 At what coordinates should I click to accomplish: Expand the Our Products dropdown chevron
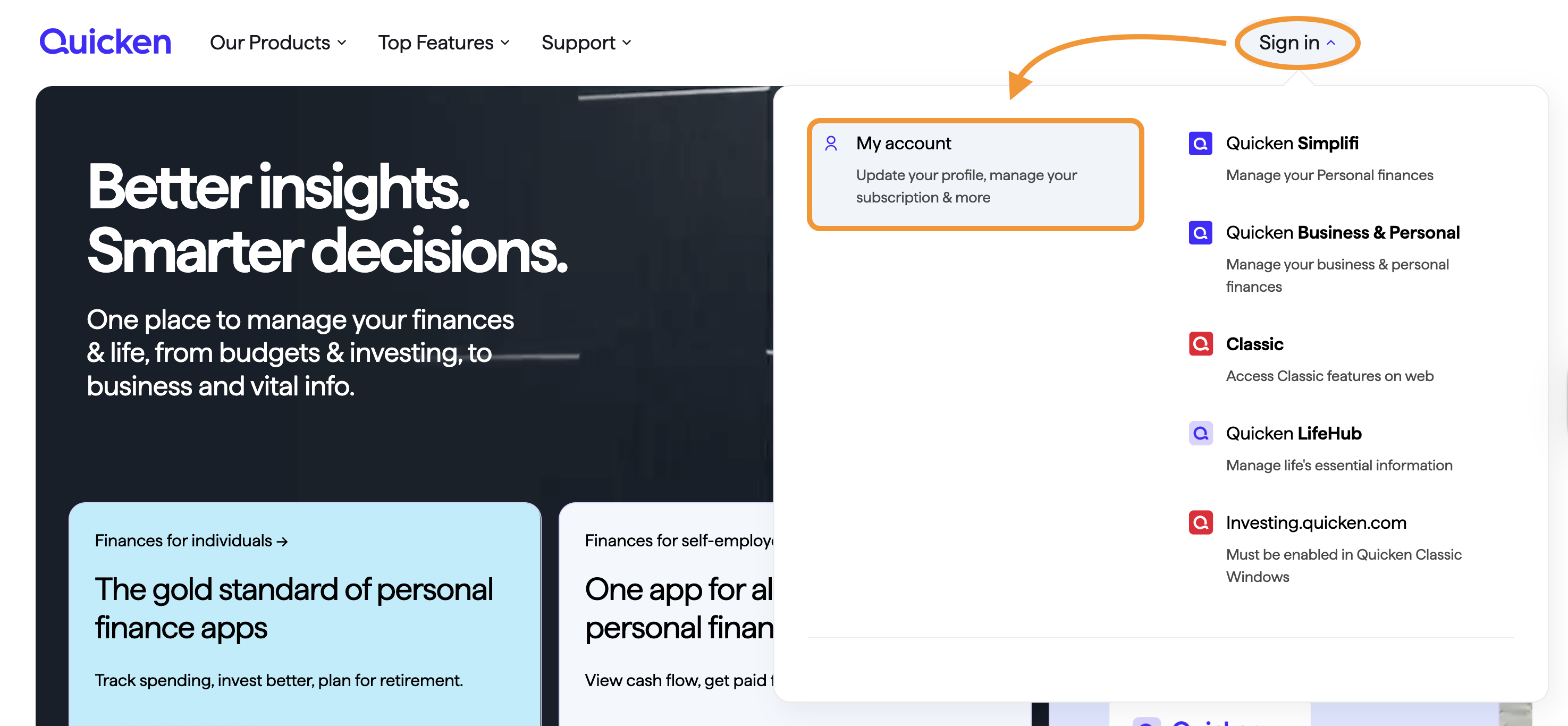pyautogui.click(x=342, y=43)
